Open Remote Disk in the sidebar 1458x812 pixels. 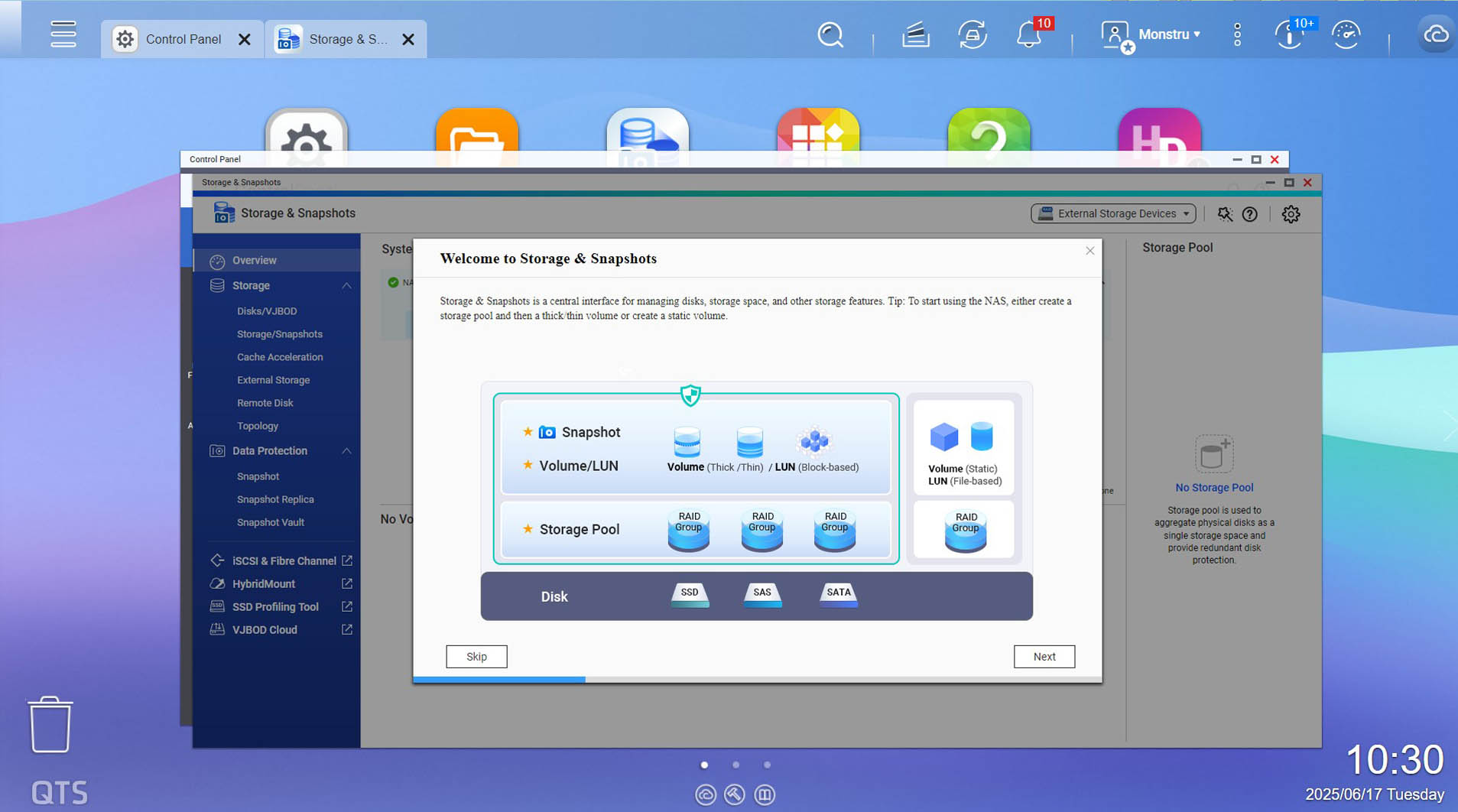[265, 403]
